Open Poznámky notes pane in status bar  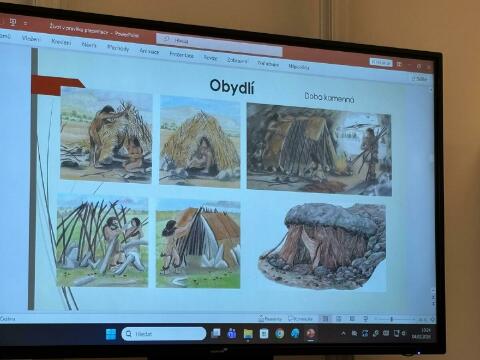pos(271,319)
